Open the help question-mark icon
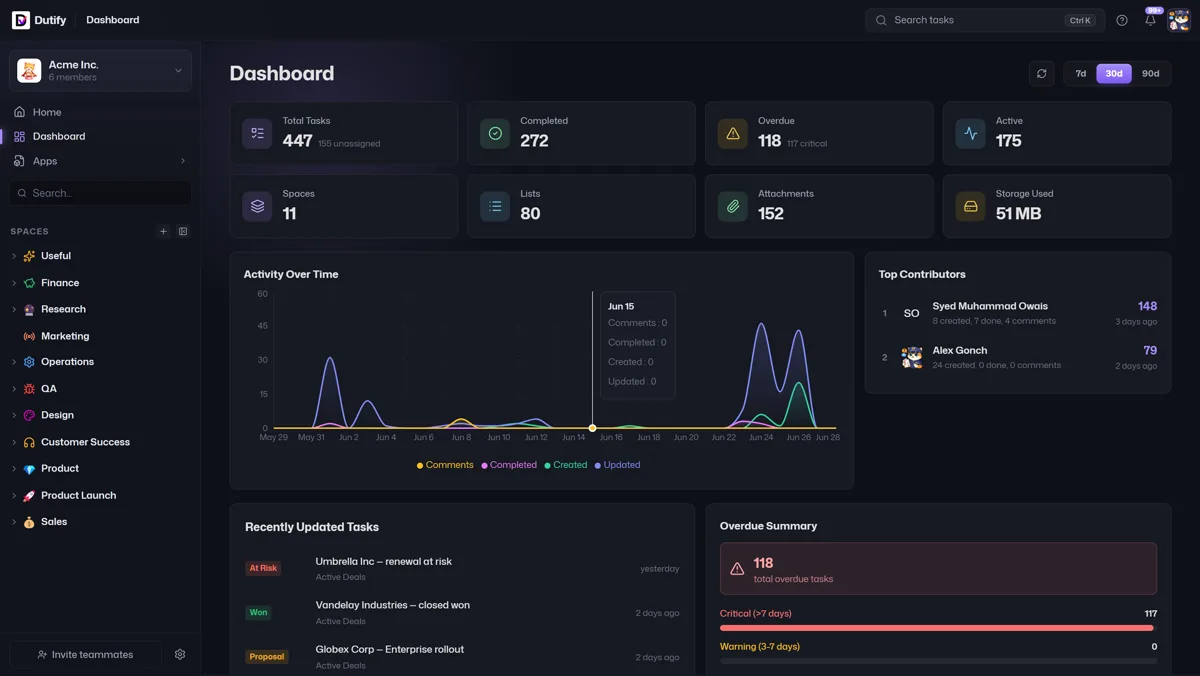 (x=1122, y=20)
